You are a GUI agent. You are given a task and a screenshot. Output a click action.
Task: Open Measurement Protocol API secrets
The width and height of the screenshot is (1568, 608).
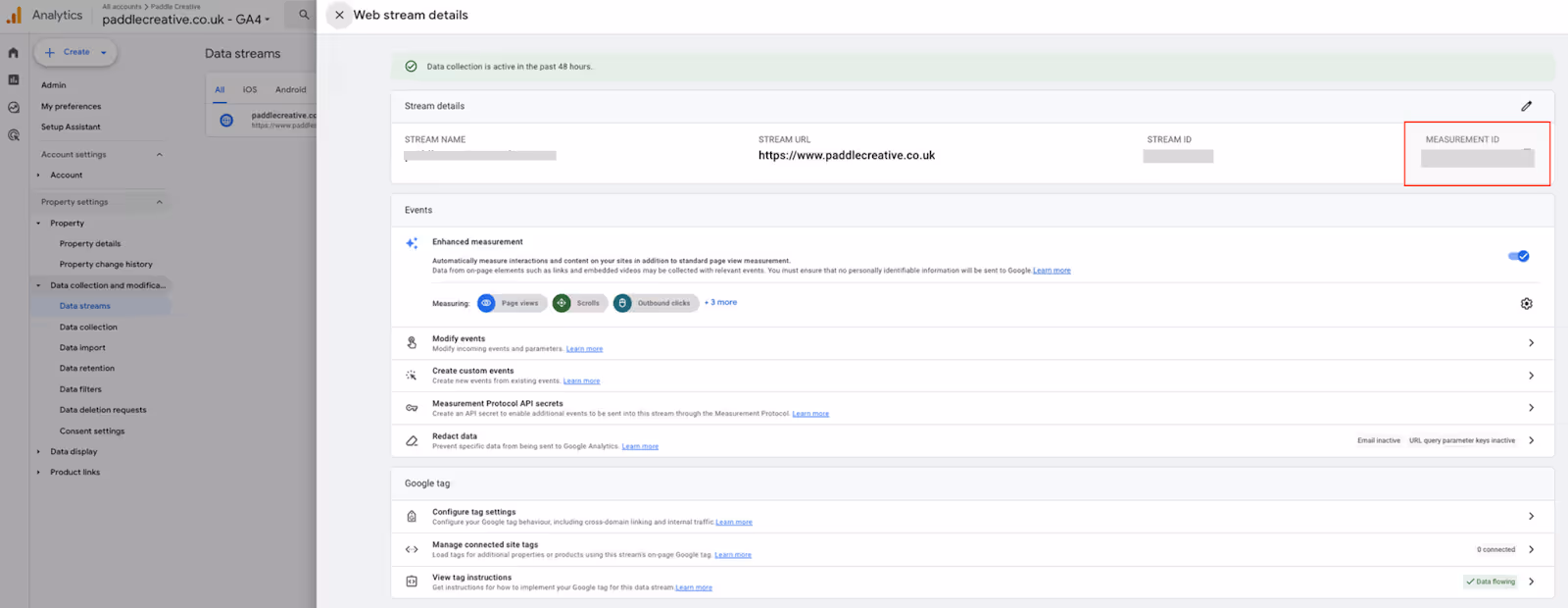(x=972, y=408)
